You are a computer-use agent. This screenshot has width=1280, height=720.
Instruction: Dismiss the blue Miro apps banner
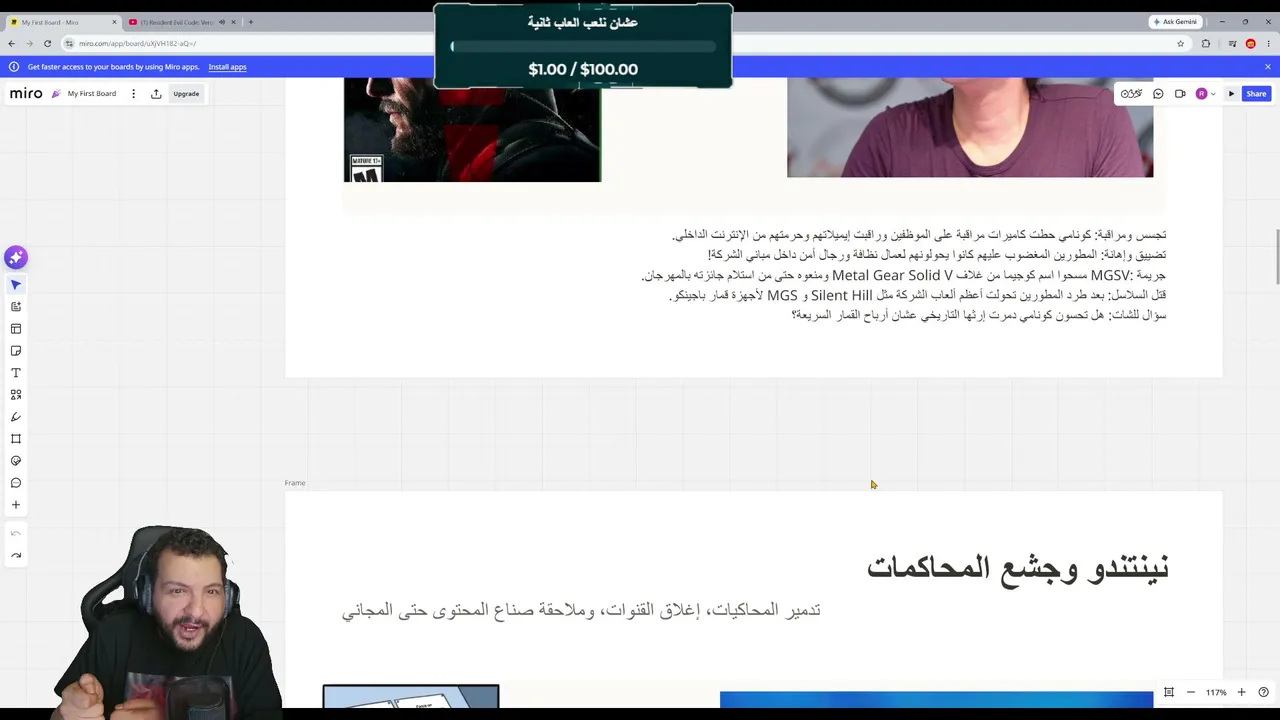(1267, 67)
